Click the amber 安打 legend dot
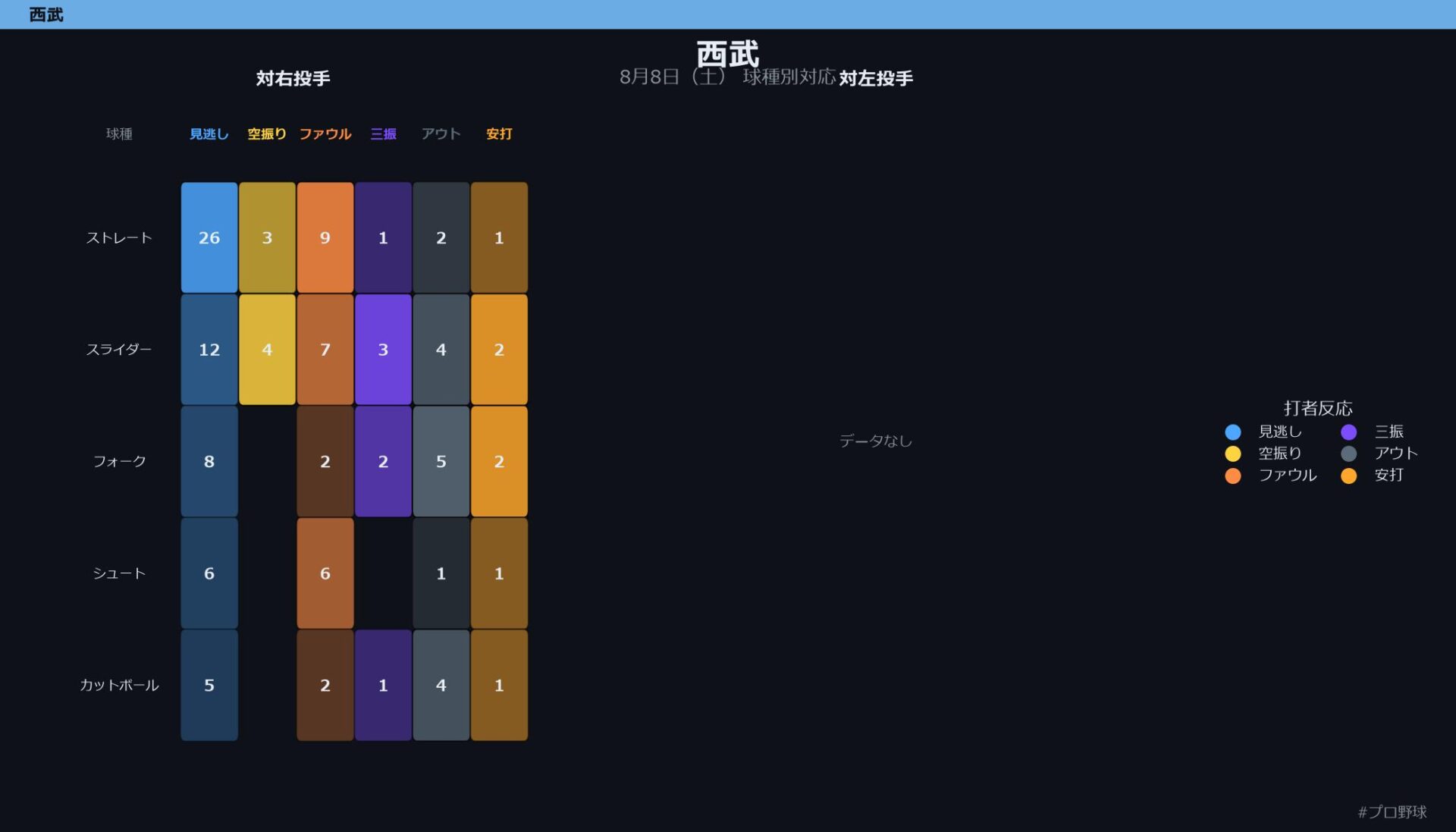Screen dimensions: 1456x832 [1349, 476]
